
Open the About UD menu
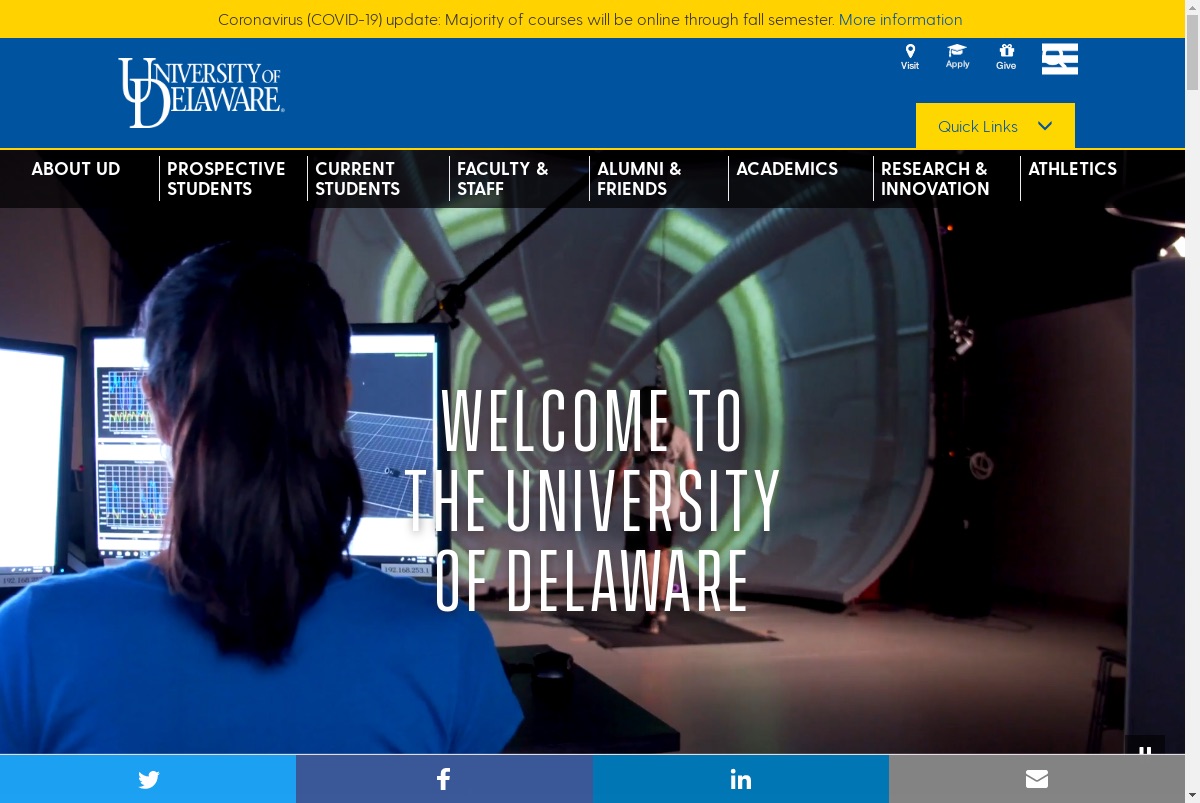tap(76, 169)
